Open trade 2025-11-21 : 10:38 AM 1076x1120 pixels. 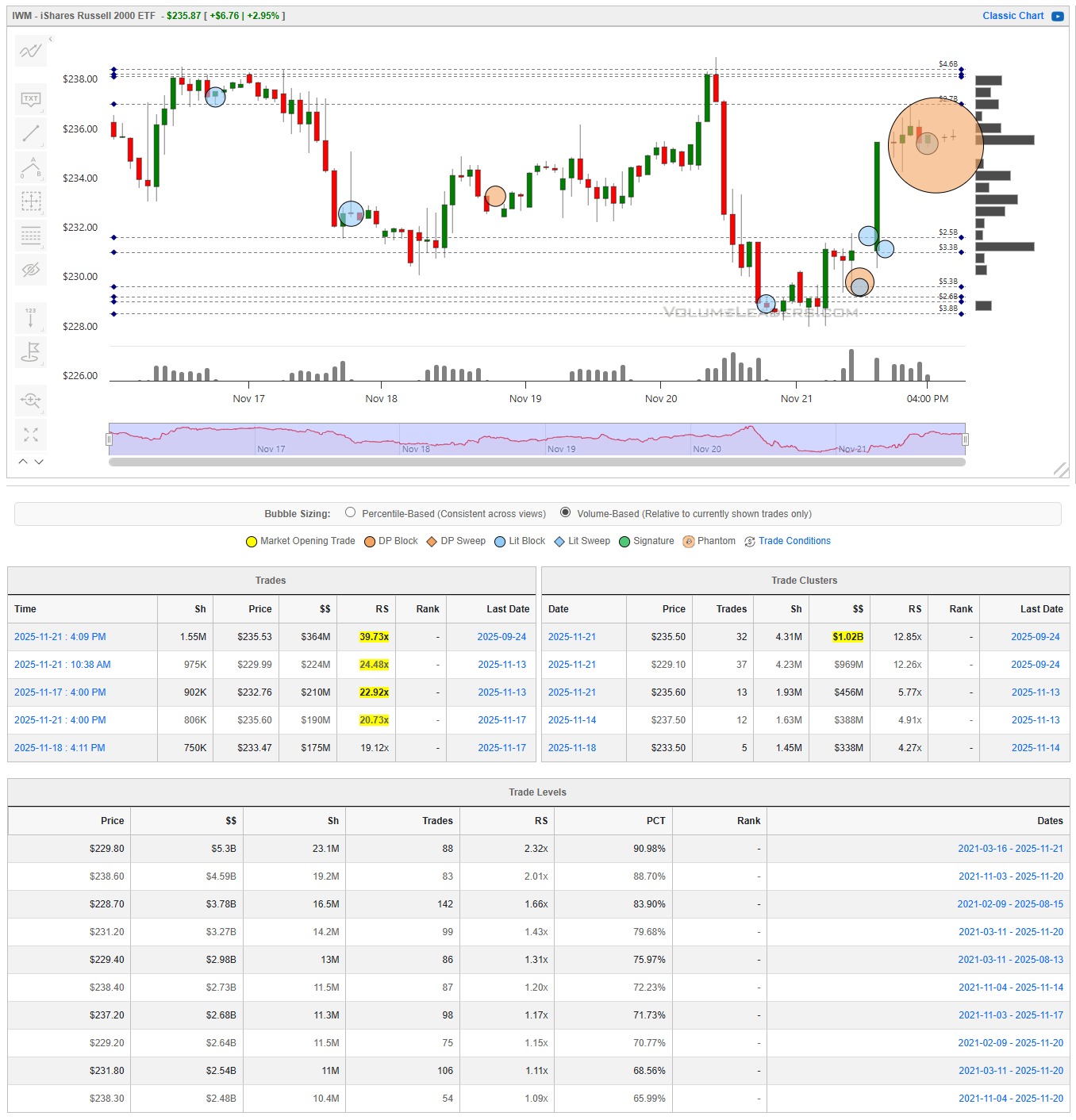click(63, 665)
